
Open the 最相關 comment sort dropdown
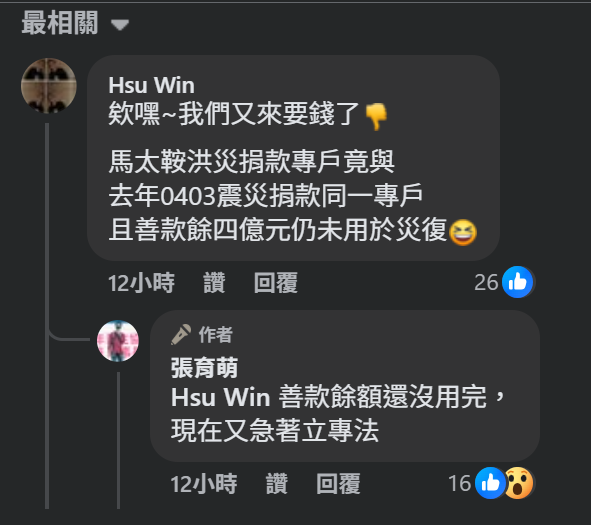click(75, 23)
